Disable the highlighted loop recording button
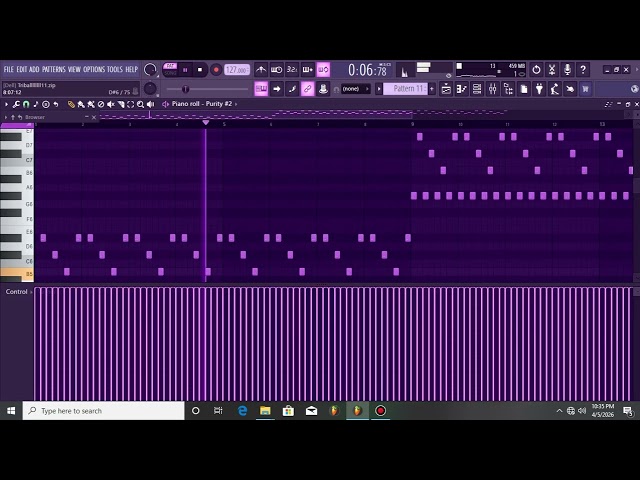The height and width of the screenshot is (480, 640). pos(323,70)
